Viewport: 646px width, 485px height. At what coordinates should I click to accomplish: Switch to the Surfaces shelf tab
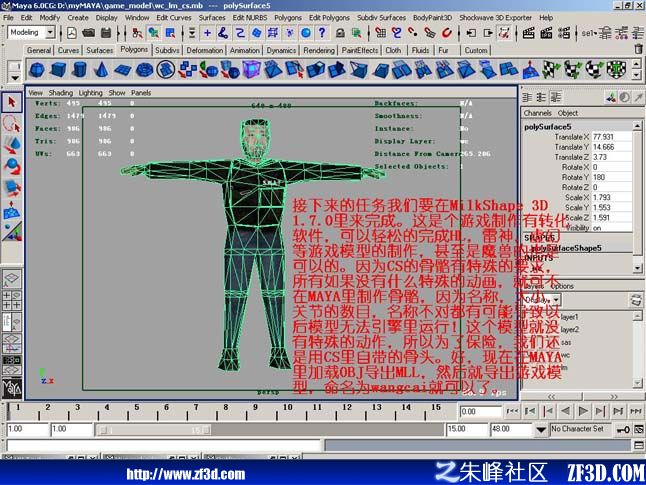tap(100, 50)
